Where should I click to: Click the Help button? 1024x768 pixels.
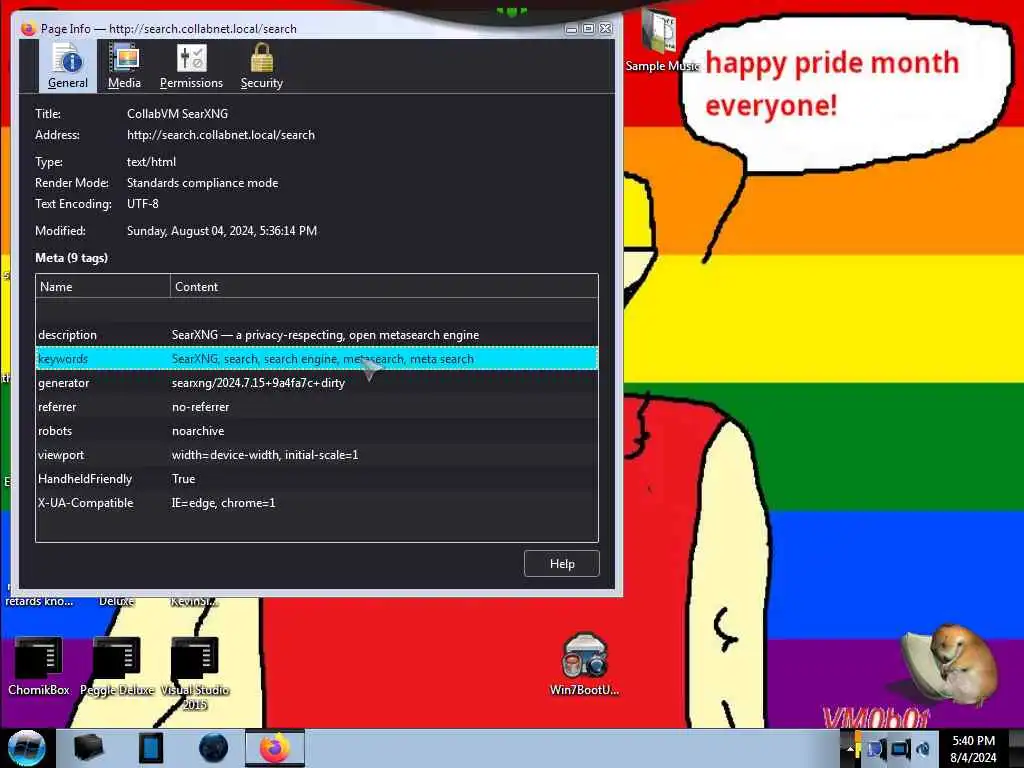pos(562,564)
